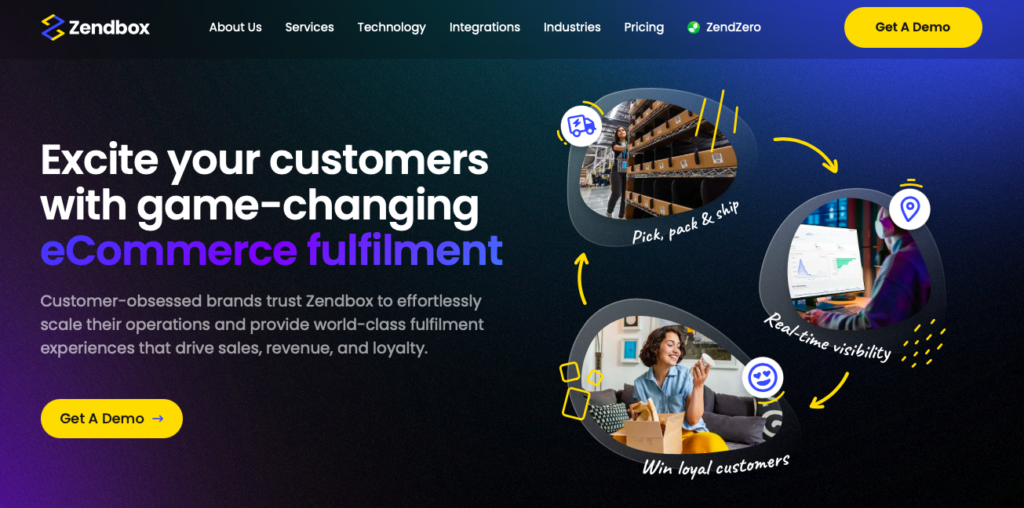Screen dimensions: 1024x508
Task: Go to the Pricing page
Action: [644, 27]
